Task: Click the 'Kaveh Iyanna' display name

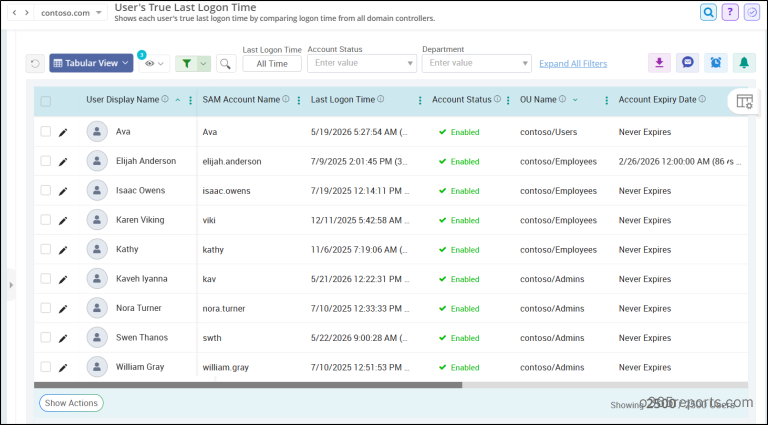Action: (142, 279)
